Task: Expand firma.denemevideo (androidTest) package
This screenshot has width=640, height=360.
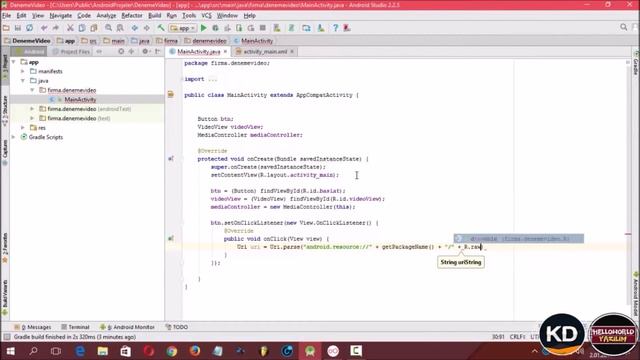Action: [32, 109]
